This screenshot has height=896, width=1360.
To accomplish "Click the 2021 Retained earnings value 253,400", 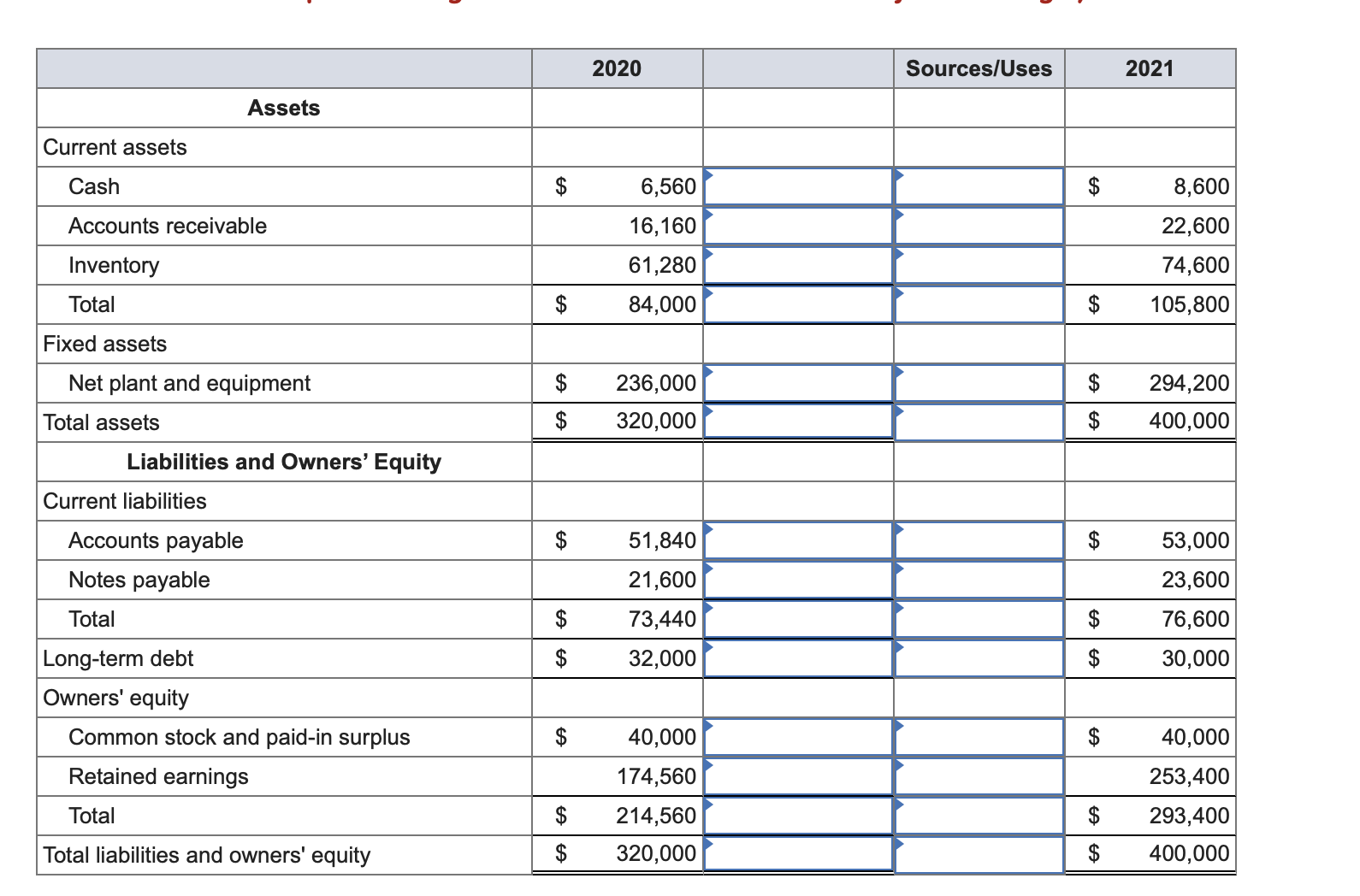I will coord(1190,776).
